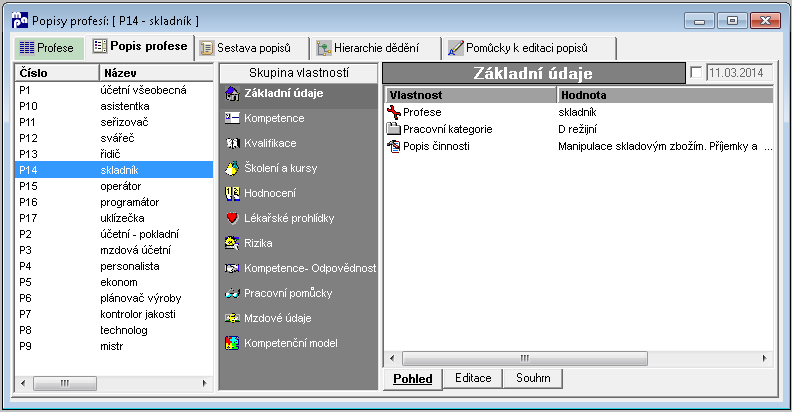
Task: Click the left arrow of properties scrollbar
Action: (x=392, y=358)
